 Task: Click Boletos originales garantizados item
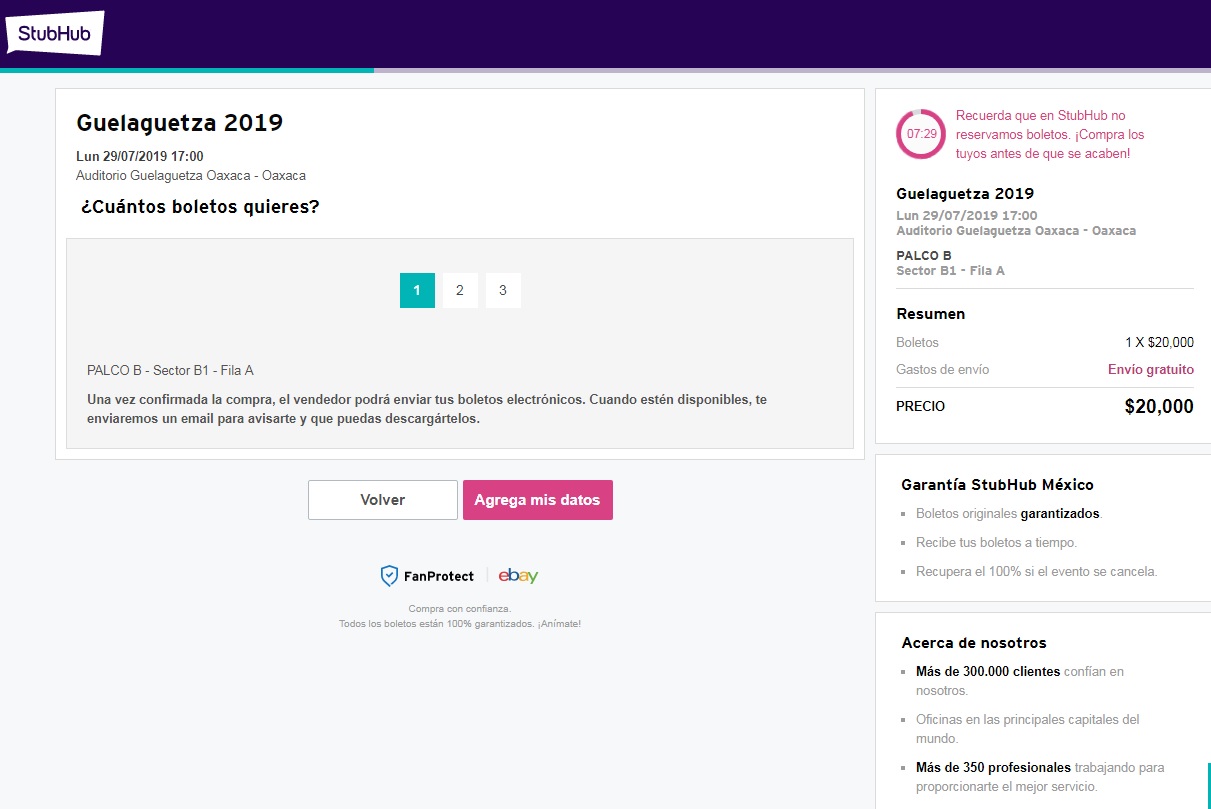pyautogui.click(x=1007, y=514)
